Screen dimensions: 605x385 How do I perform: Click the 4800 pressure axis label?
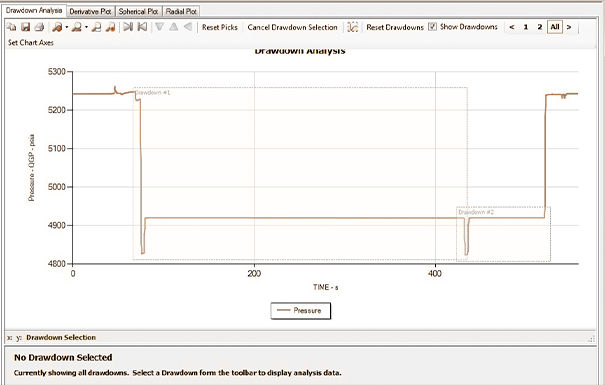[57, 264]
